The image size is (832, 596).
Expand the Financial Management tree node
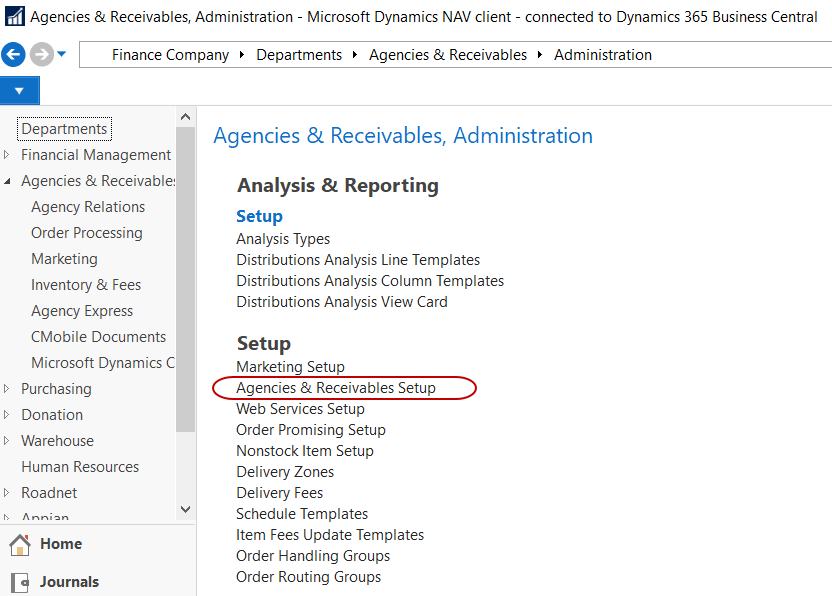tap(8, 155)
